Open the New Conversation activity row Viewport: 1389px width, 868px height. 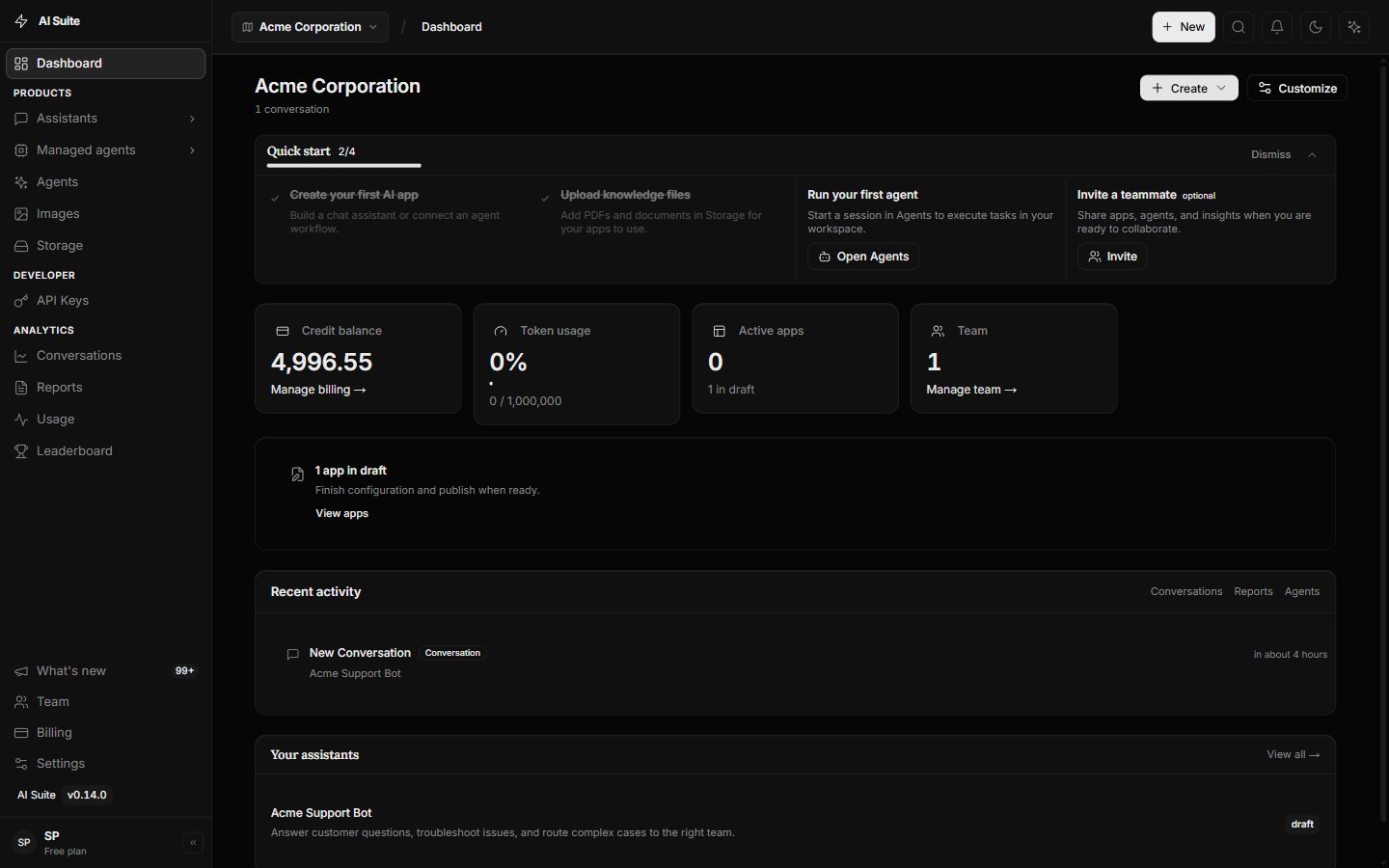coord(795,664)
